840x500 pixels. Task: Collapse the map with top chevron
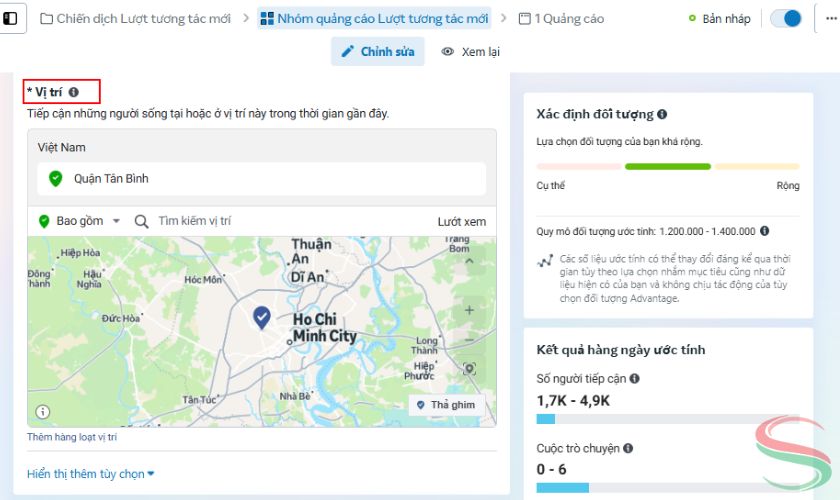point(470,261)
